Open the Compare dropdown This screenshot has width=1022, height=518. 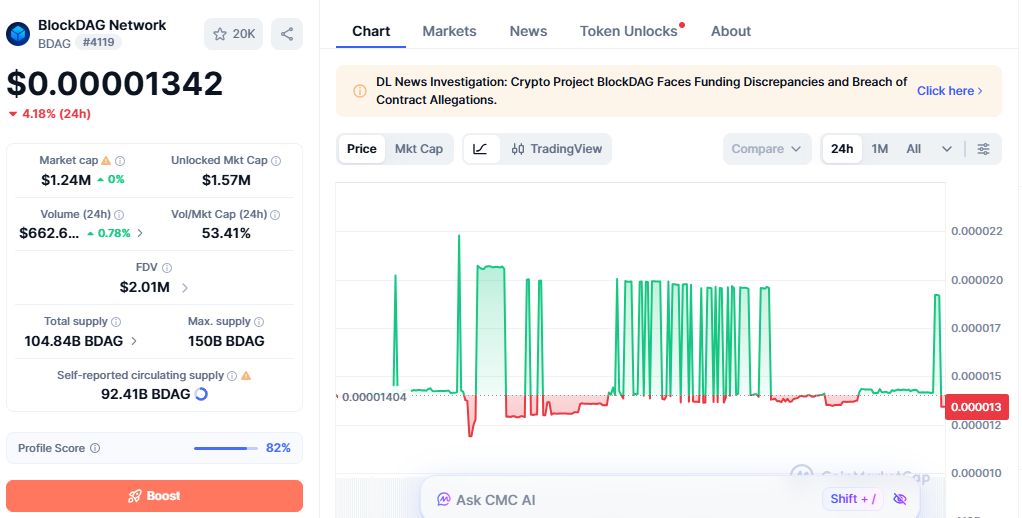[766, 149]
